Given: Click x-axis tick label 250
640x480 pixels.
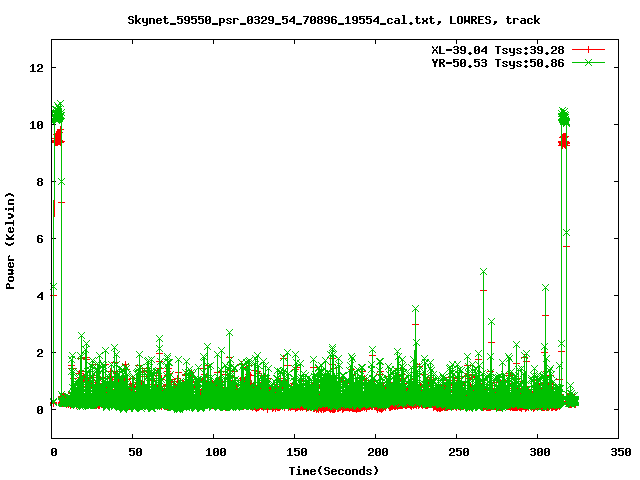Looking at the screenshot, I should point(458,452).
